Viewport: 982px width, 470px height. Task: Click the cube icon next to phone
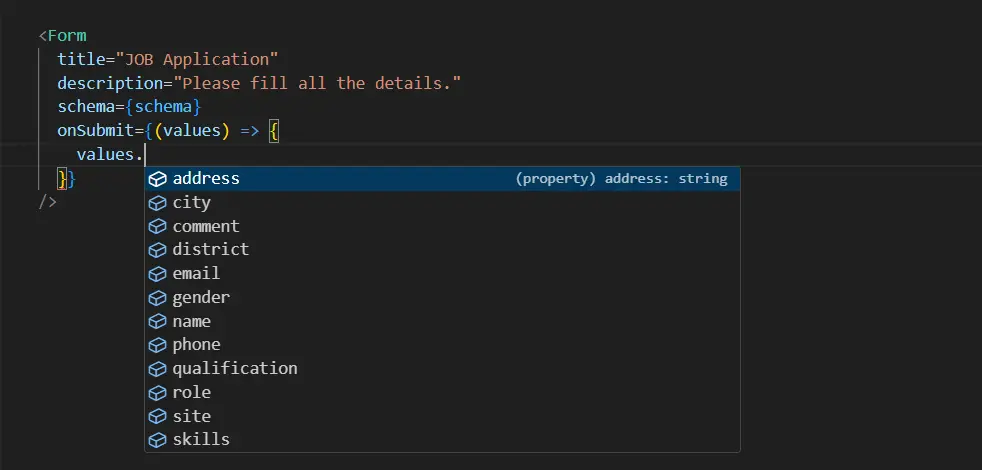(157, 345)
